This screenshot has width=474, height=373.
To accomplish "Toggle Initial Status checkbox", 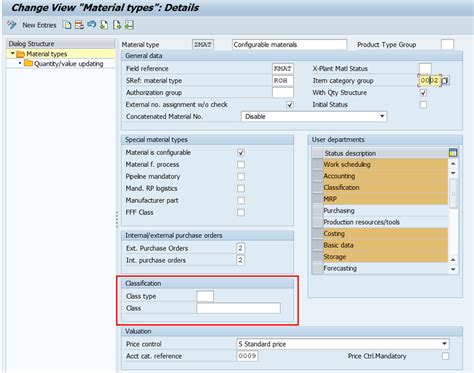I will point(423,105).
